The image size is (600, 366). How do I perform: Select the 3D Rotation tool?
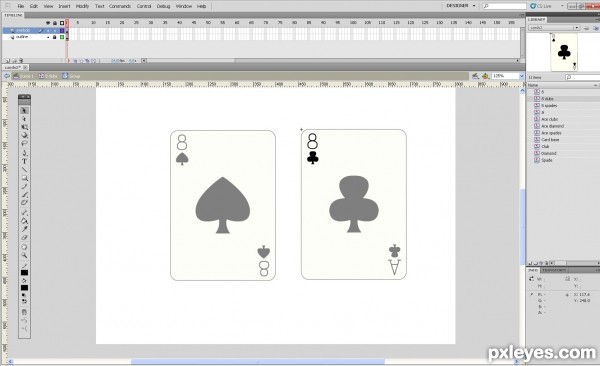24,136
